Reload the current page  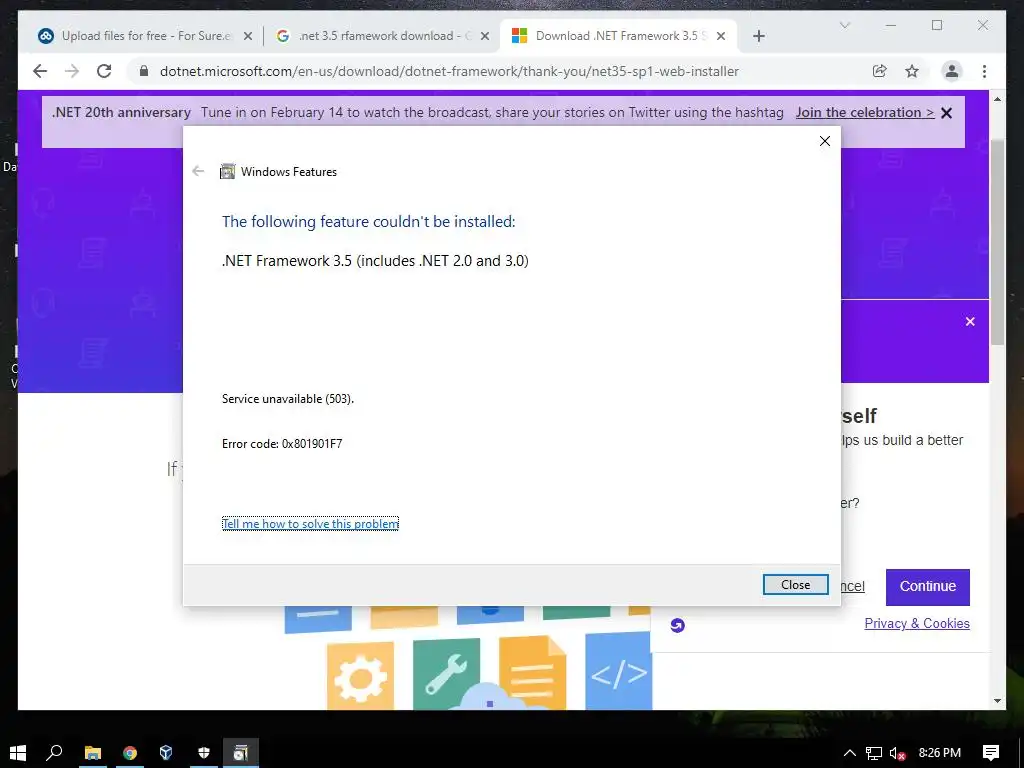click(104, 71)
